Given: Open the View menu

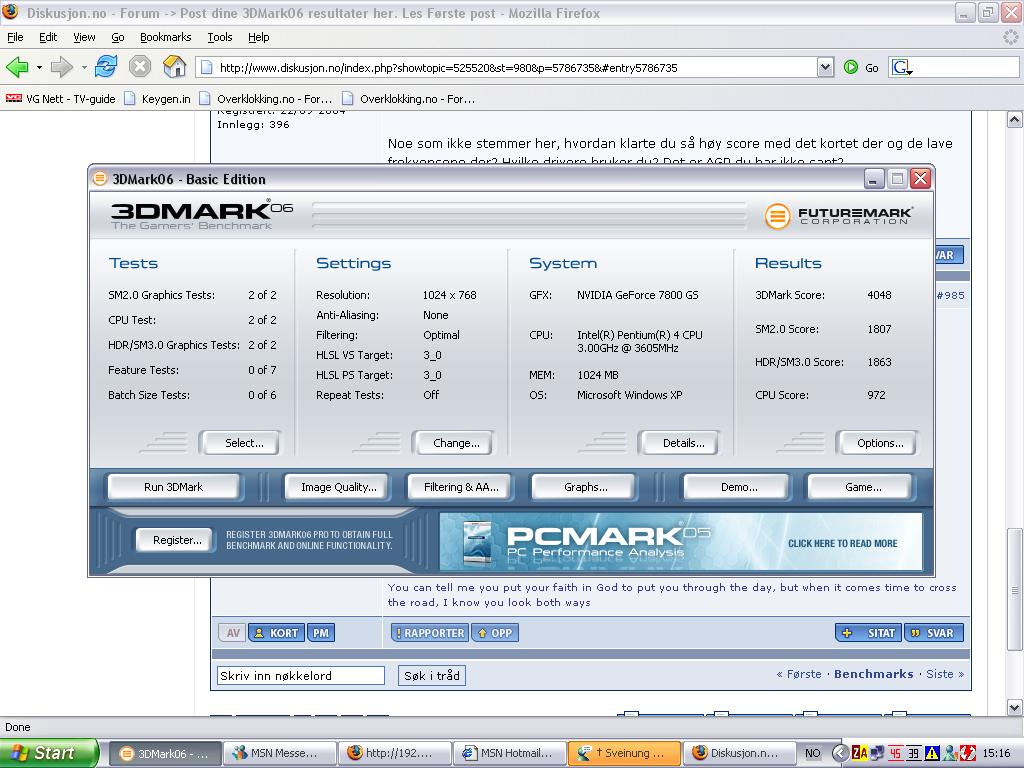Looking at the screenshot, I should pyautogui.click(x=84, y=37).
